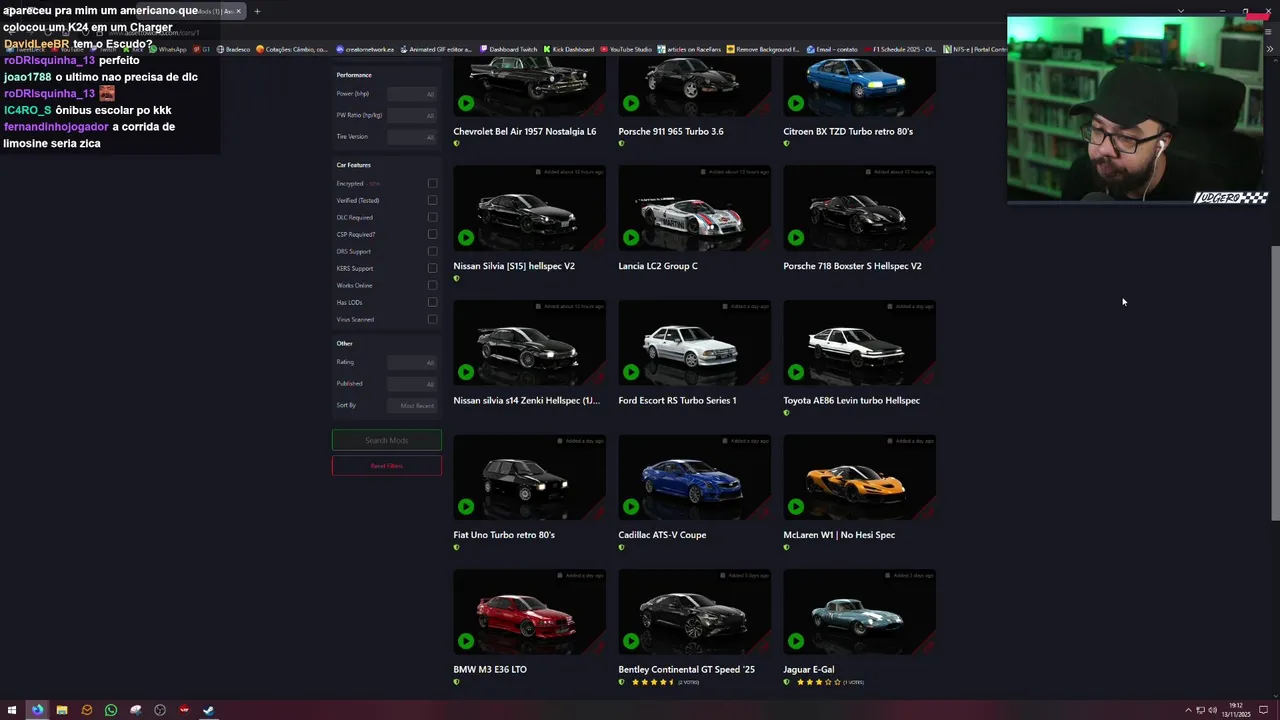This screenshot has height=720, width=1280.
Task: Check the DRS Support option
Action: [x=432, y=251]
